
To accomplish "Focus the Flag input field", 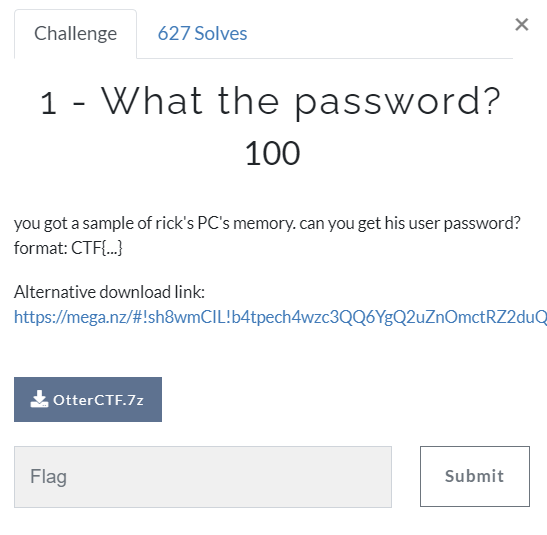I will (x=203, y=477).
